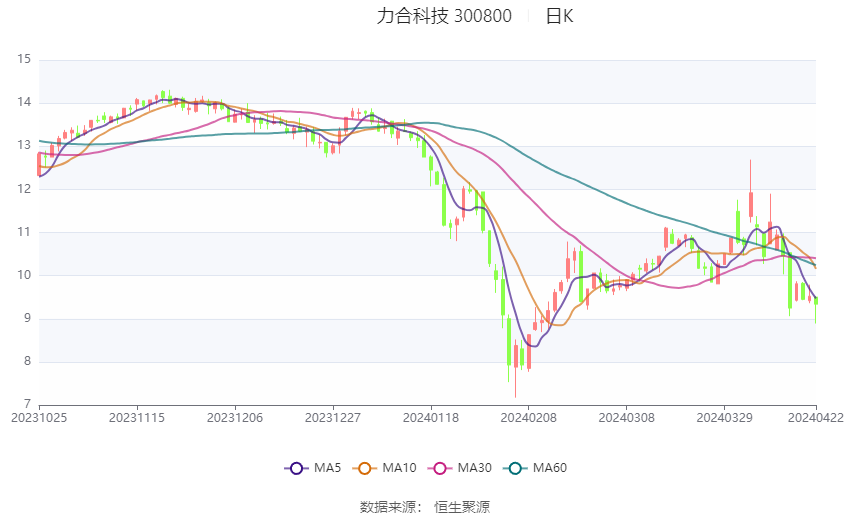
Task: Click the 15 price axis label
Action: point(24,59)
